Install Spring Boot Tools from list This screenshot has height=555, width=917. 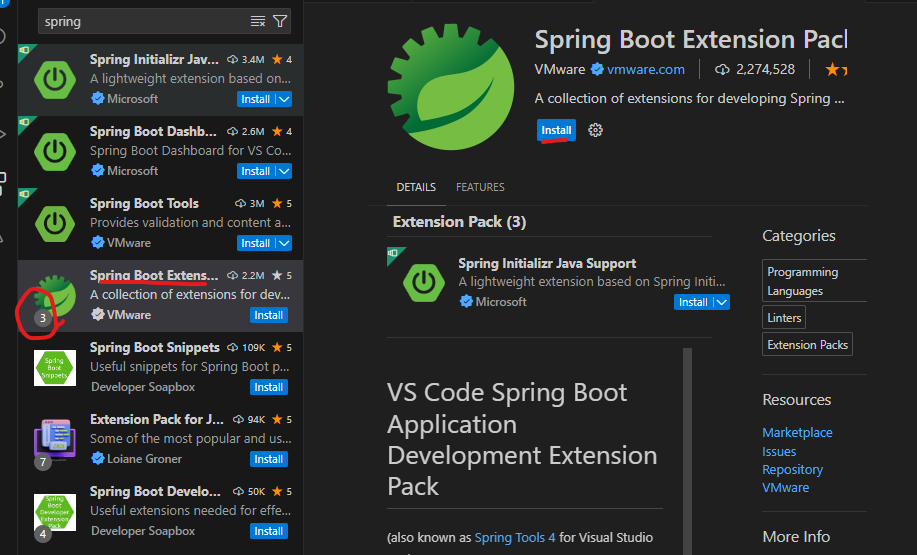tap(256, 243)
